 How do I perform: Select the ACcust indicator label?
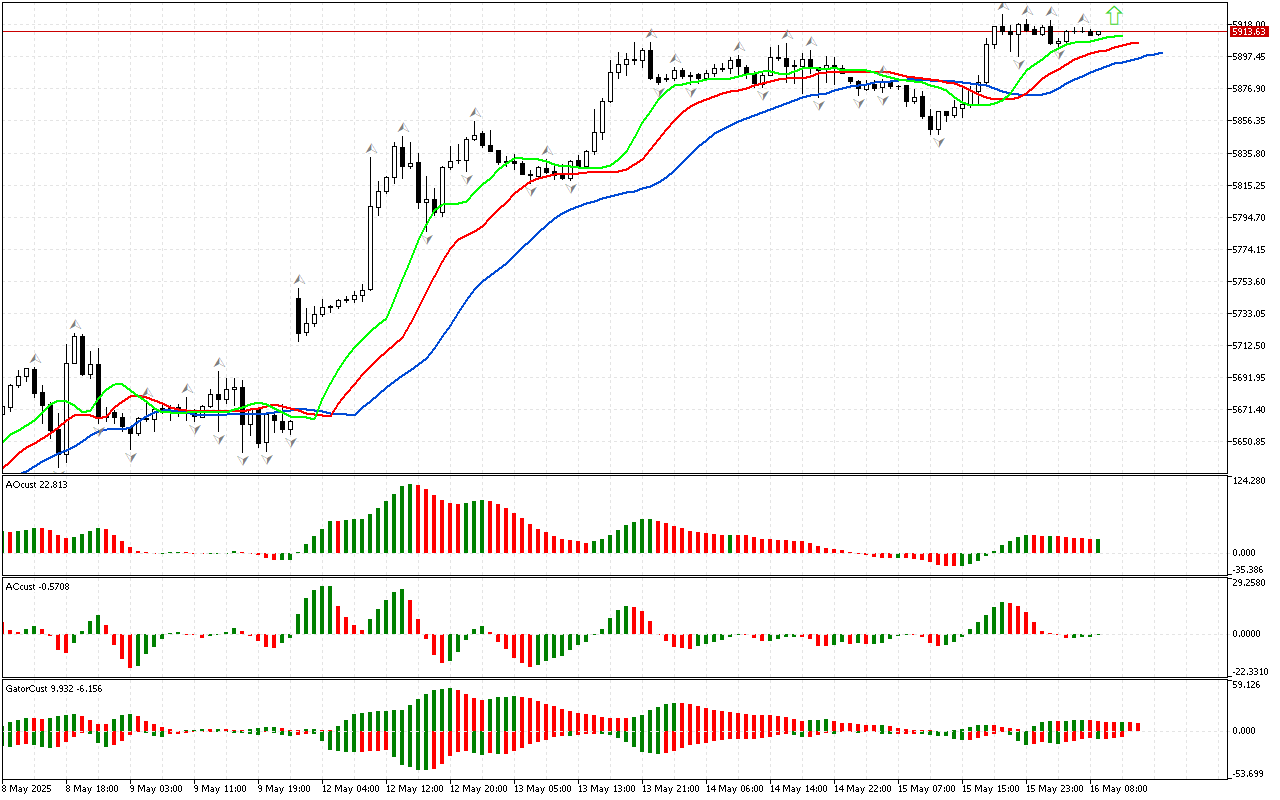tap(37, 586)
